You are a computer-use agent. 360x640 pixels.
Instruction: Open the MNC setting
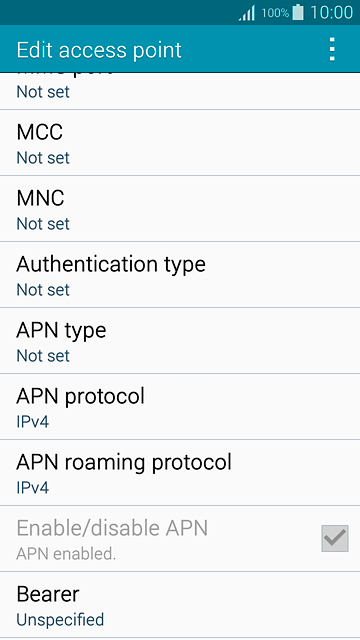[180, 209]
